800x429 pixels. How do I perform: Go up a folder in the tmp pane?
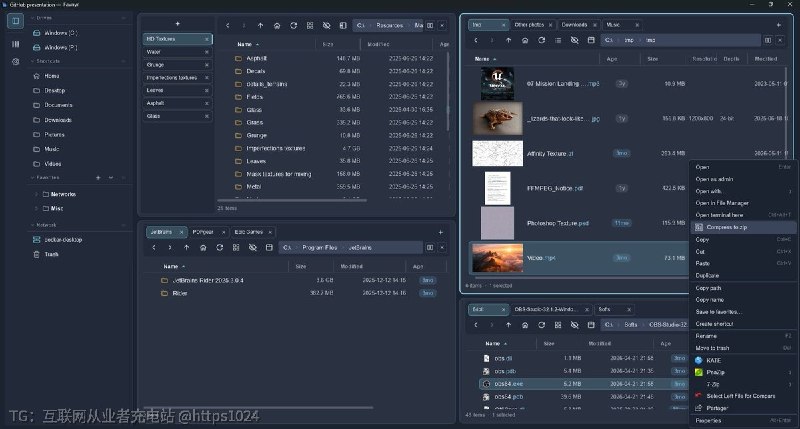coord(508,40)
